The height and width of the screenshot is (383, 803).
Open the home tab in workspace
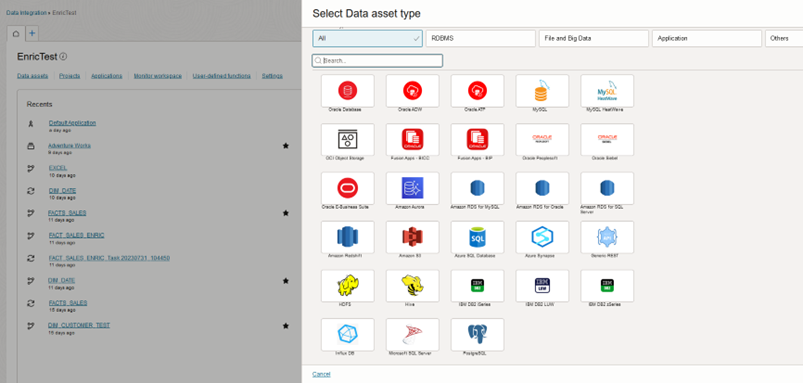point(15,34)
